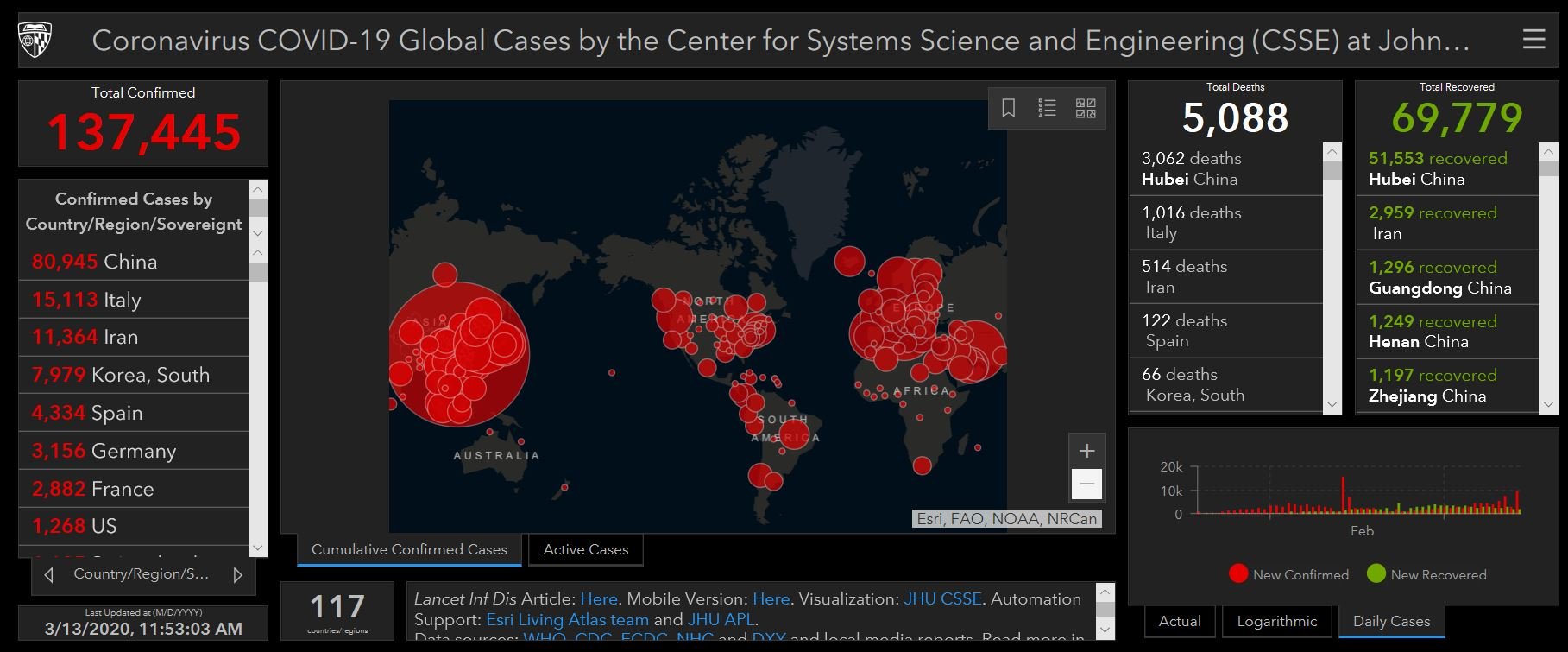Viewport: 1568px width, 652px height.
Task: Select 1,197 recovered Zhejiang China entry
Action: click(x=1447, y=385)
